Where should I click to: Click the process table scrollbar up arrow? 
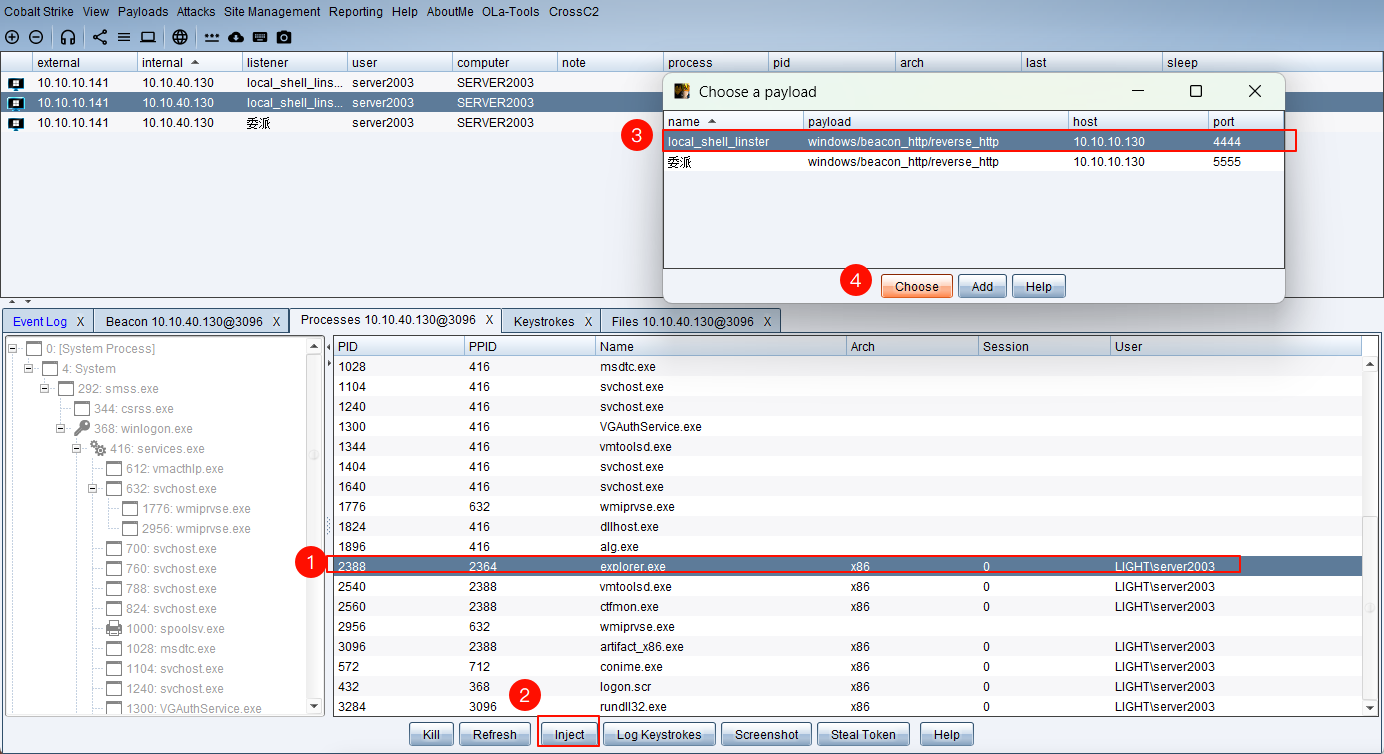(1370, 366)
